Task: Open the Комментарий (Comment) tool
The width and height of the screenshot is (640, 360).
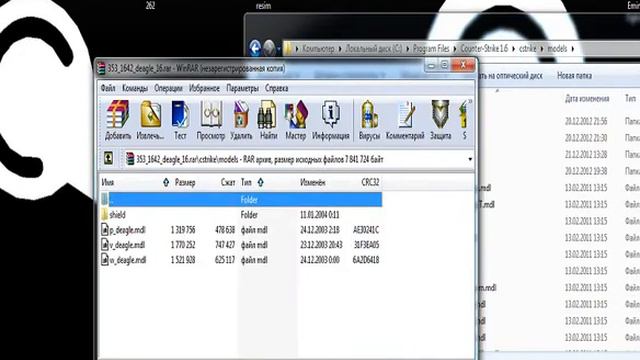Action: [x=405, y=120]
